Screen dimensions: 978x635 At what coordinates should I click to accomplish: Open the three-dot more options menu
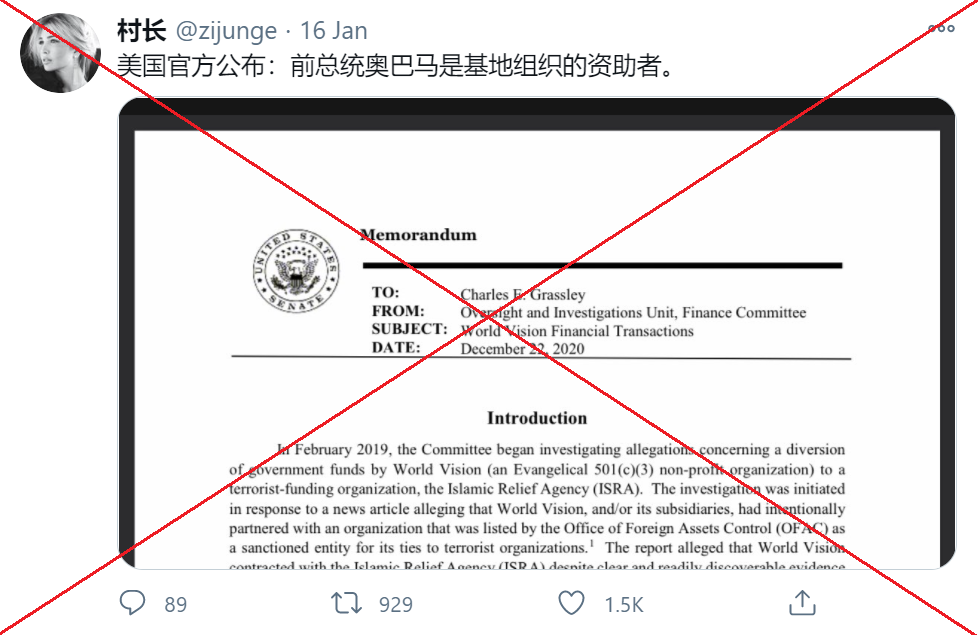[941, 28]
